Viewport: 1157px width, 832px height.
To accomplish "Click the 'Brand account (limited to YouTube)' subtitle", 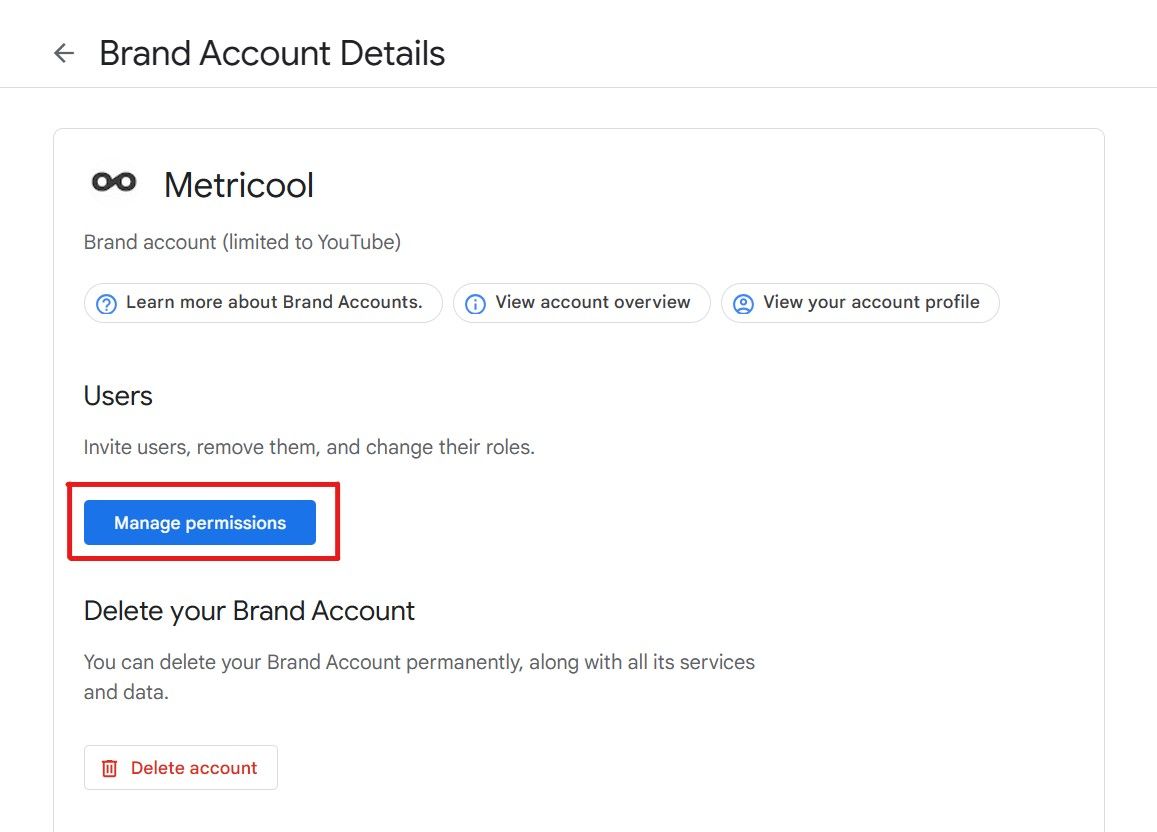I will (x=242, y=242).
